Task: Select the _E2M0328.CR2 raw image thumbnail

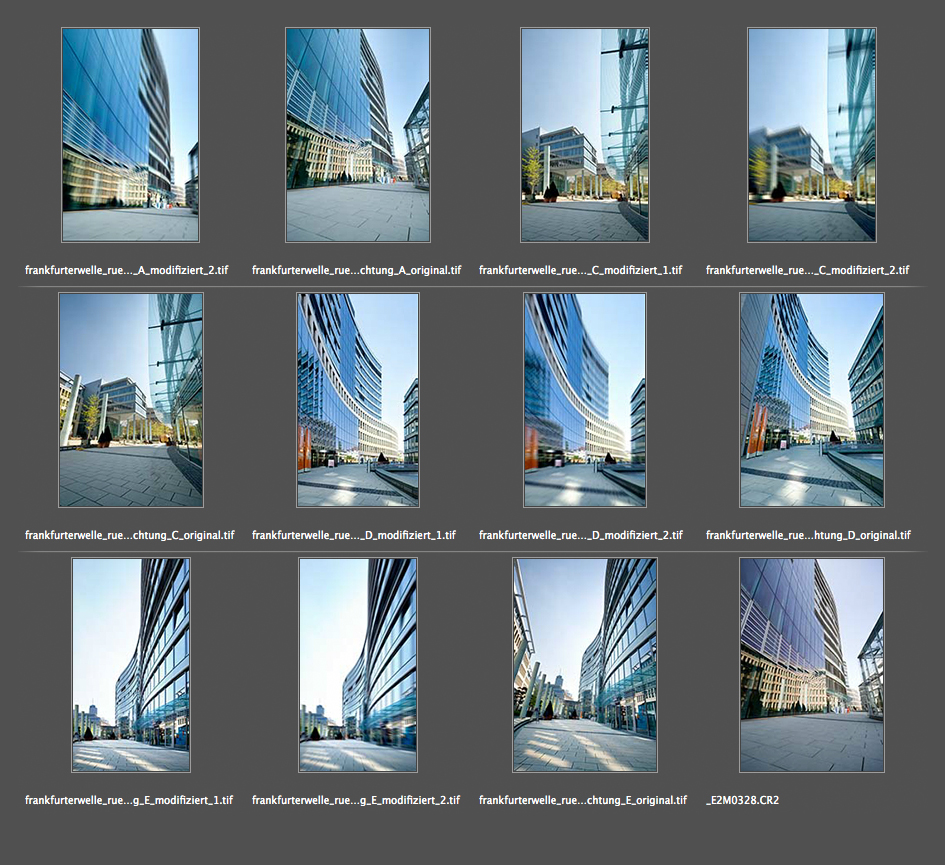Action: [x=811, y=665]
